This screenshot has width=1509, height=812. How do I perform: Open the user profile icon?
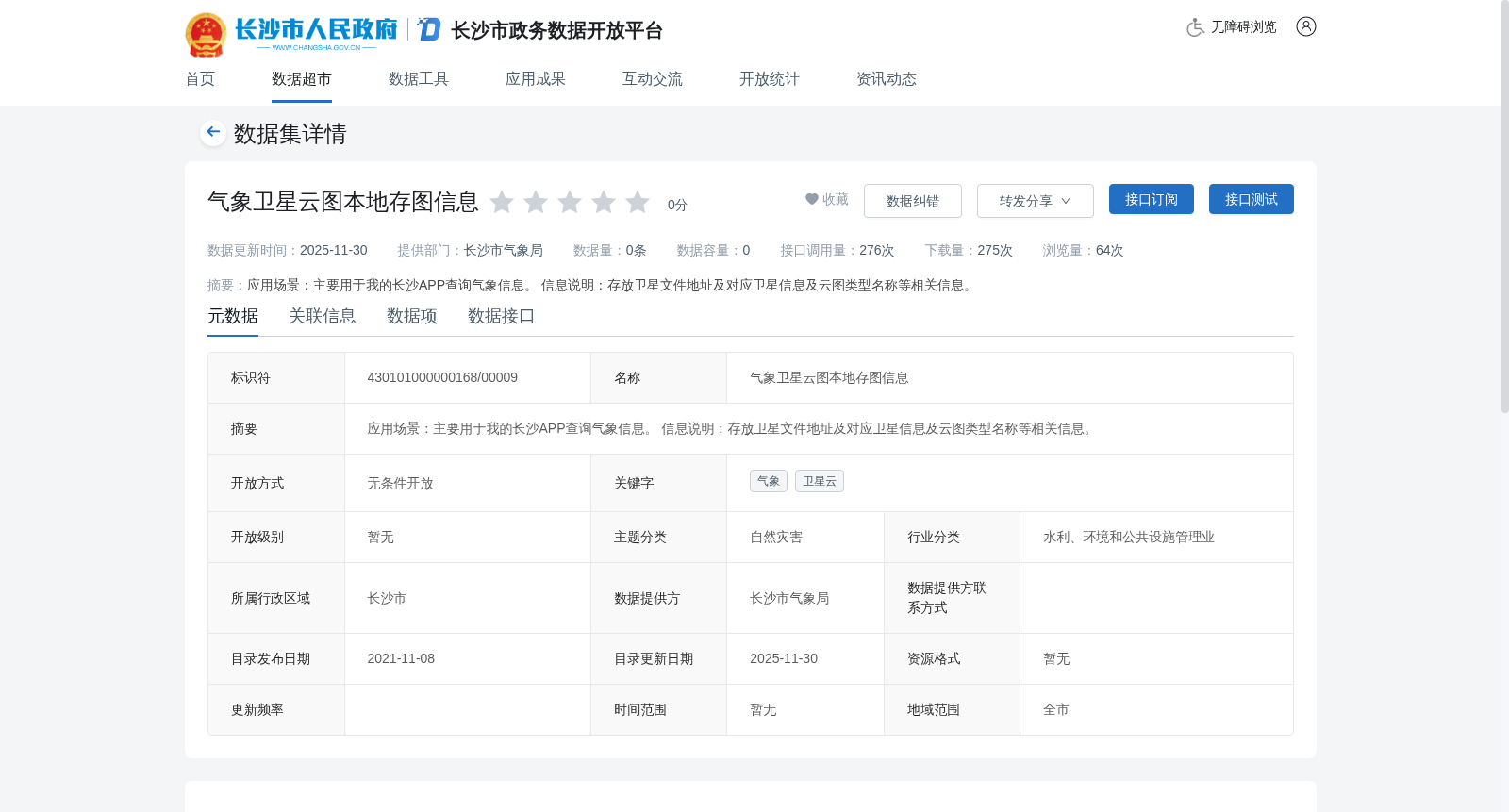pos(1306,26)
